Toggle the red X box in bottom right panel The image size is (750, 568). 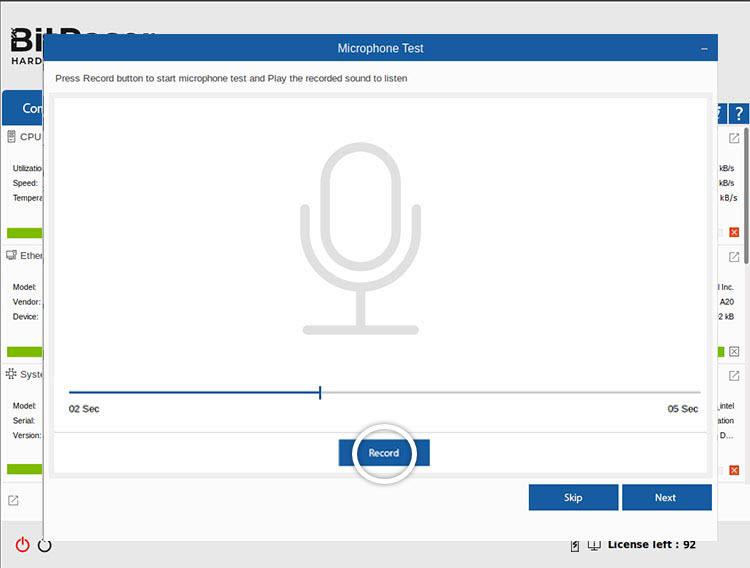pyautogui.click(x=734, y=469)
